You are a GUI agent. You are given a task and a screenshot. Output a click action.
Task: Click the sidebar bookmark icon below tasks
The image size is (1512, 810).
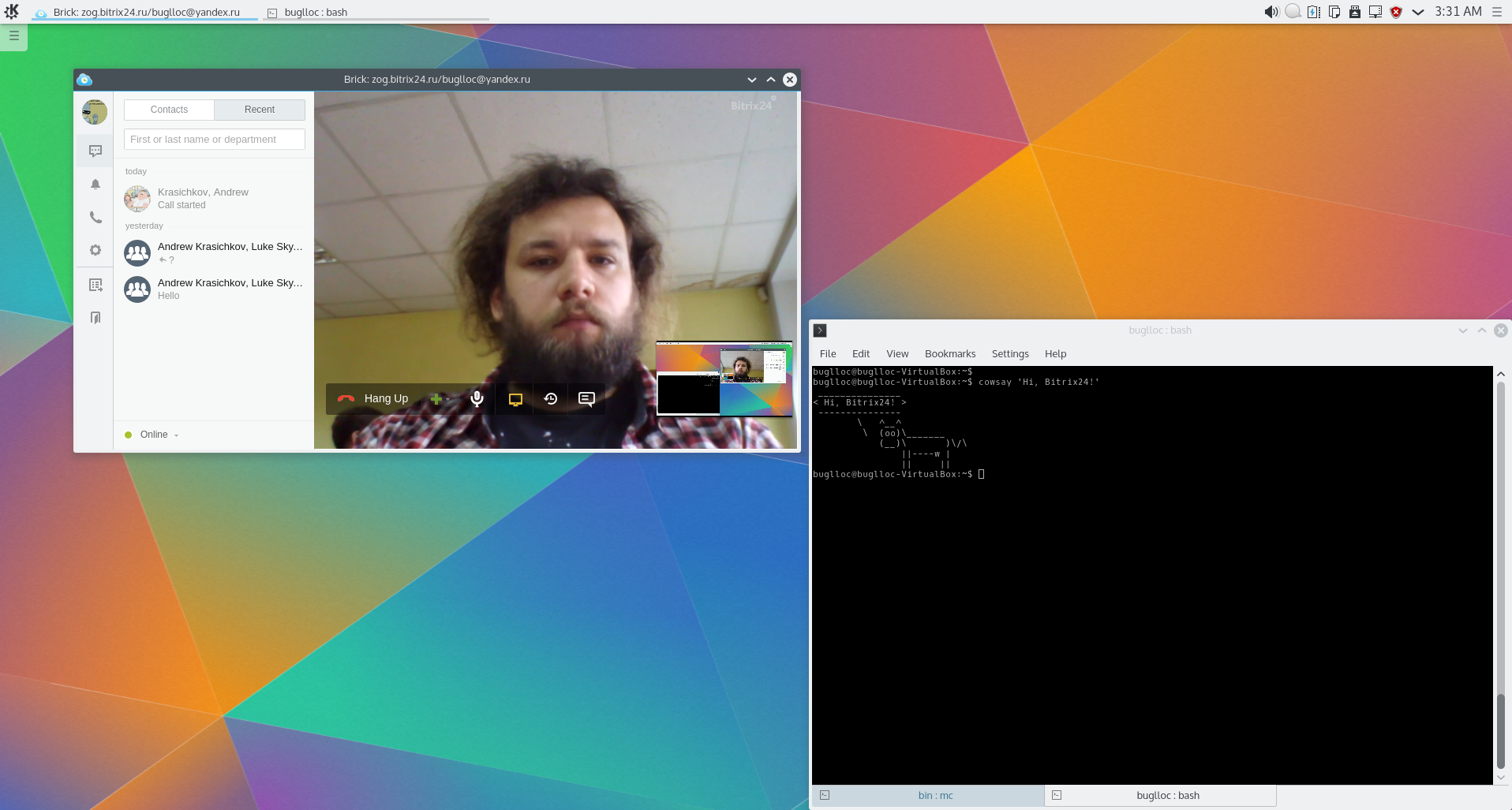[x=95, y=318]
